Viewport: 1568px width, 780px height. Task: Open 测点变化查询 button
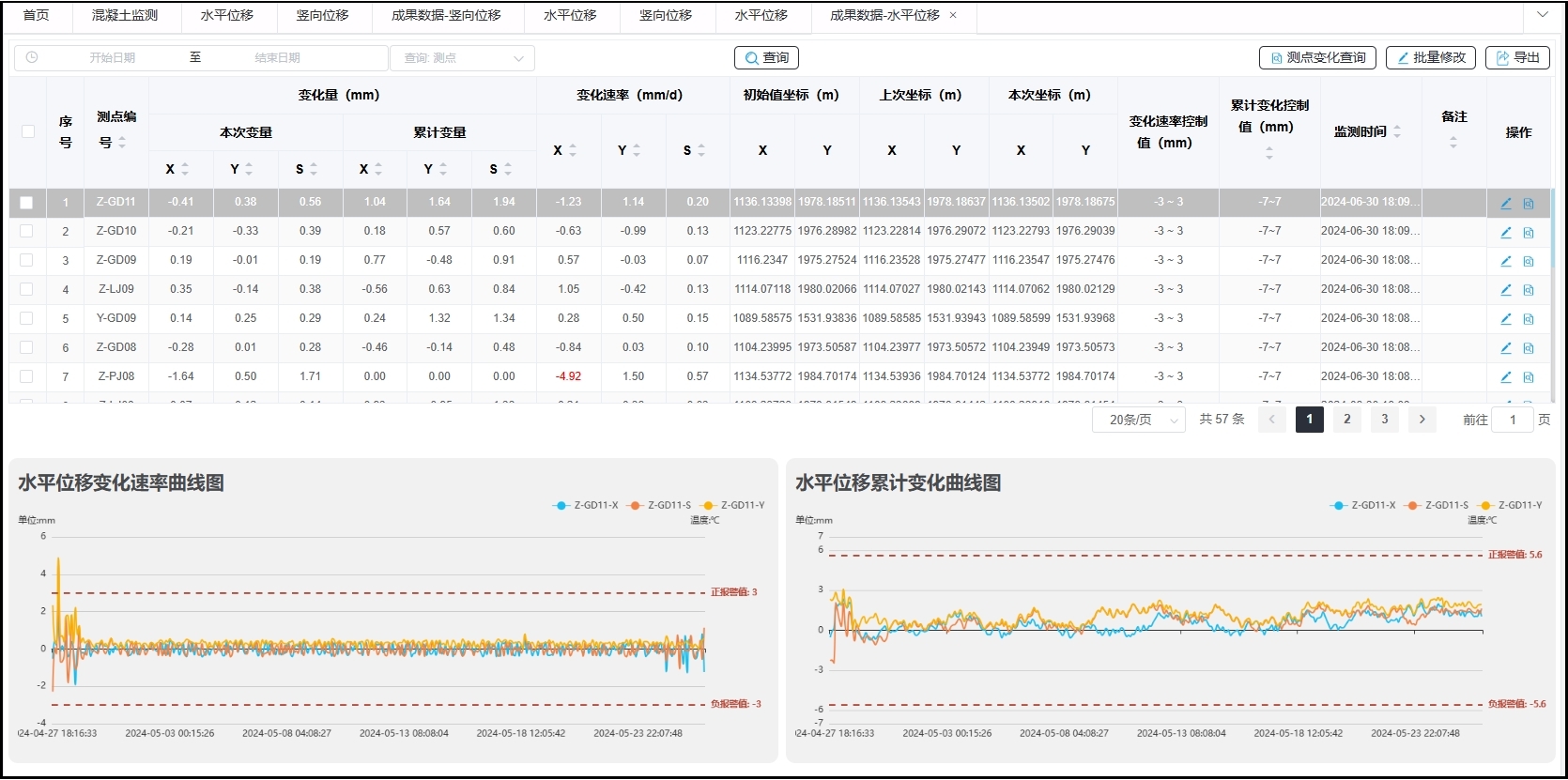(1317, 58)
